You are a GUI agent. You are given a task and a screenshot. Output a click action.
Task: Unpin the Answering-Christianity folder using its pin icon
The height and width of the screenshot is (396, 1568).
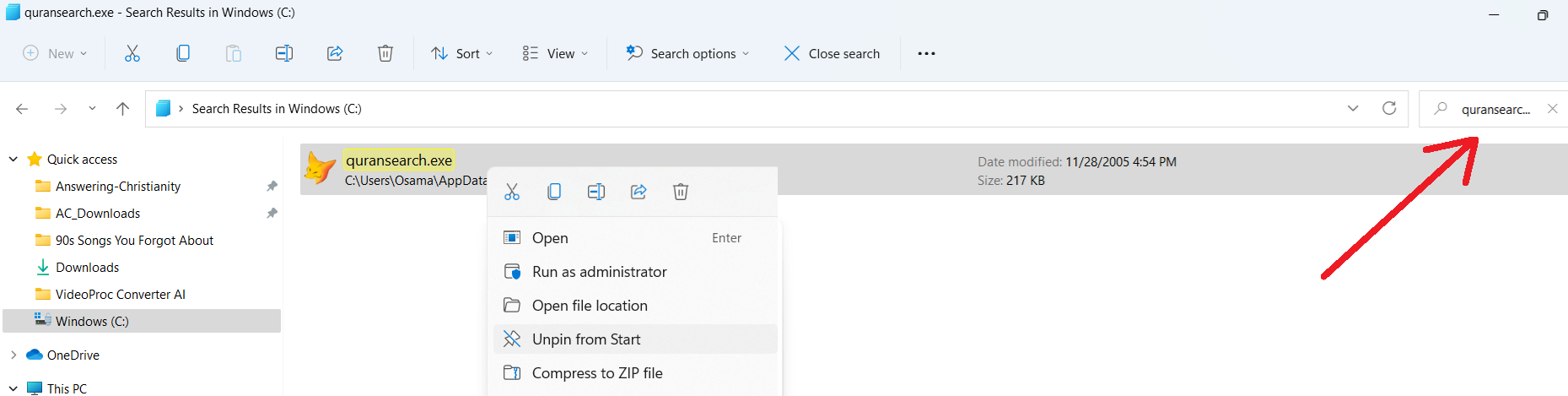pos(272,187)
